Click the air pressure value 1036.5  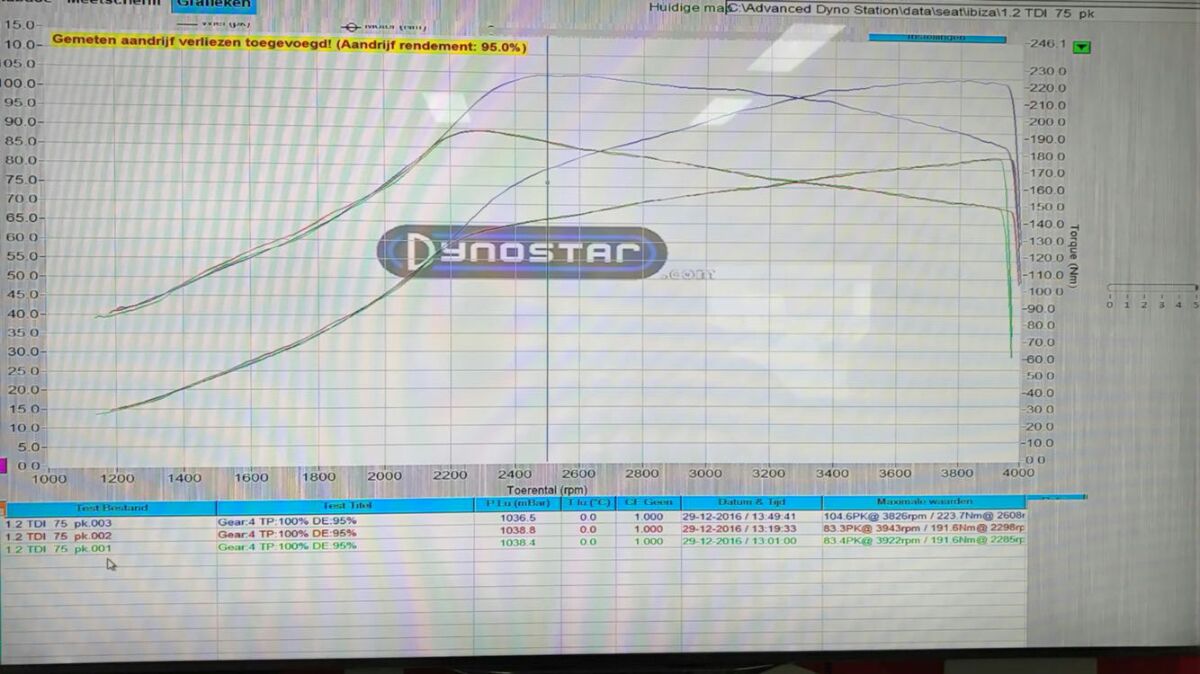coord(518,518)
